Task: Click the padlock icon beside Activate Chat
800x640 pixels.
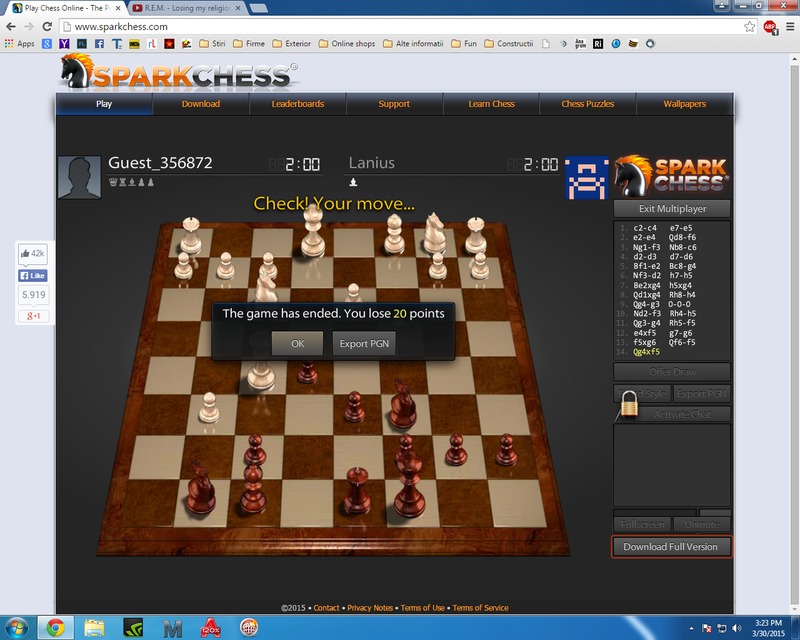Action: 629,406
